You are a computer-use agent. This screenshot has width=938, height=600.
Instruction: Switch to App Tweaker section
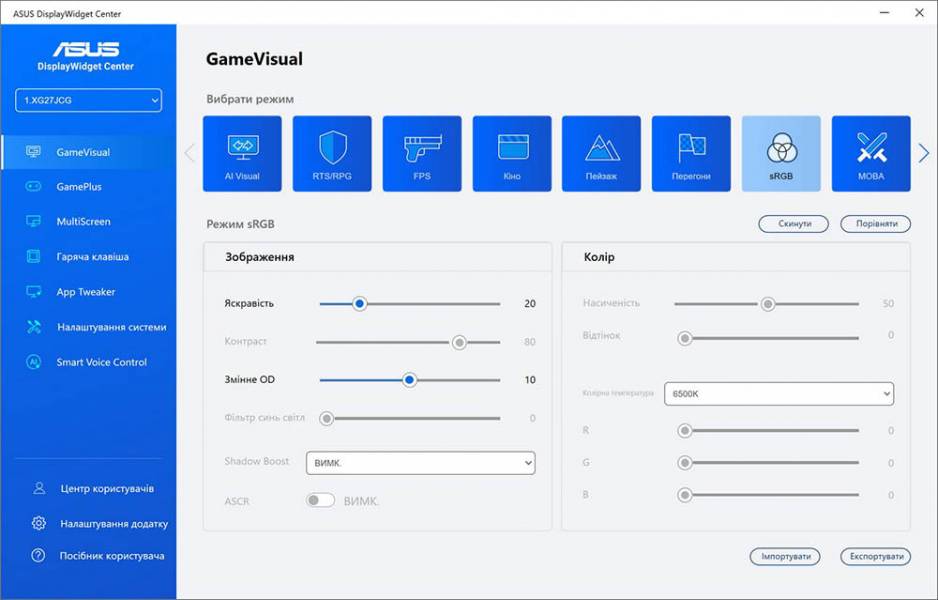(89, 292)
